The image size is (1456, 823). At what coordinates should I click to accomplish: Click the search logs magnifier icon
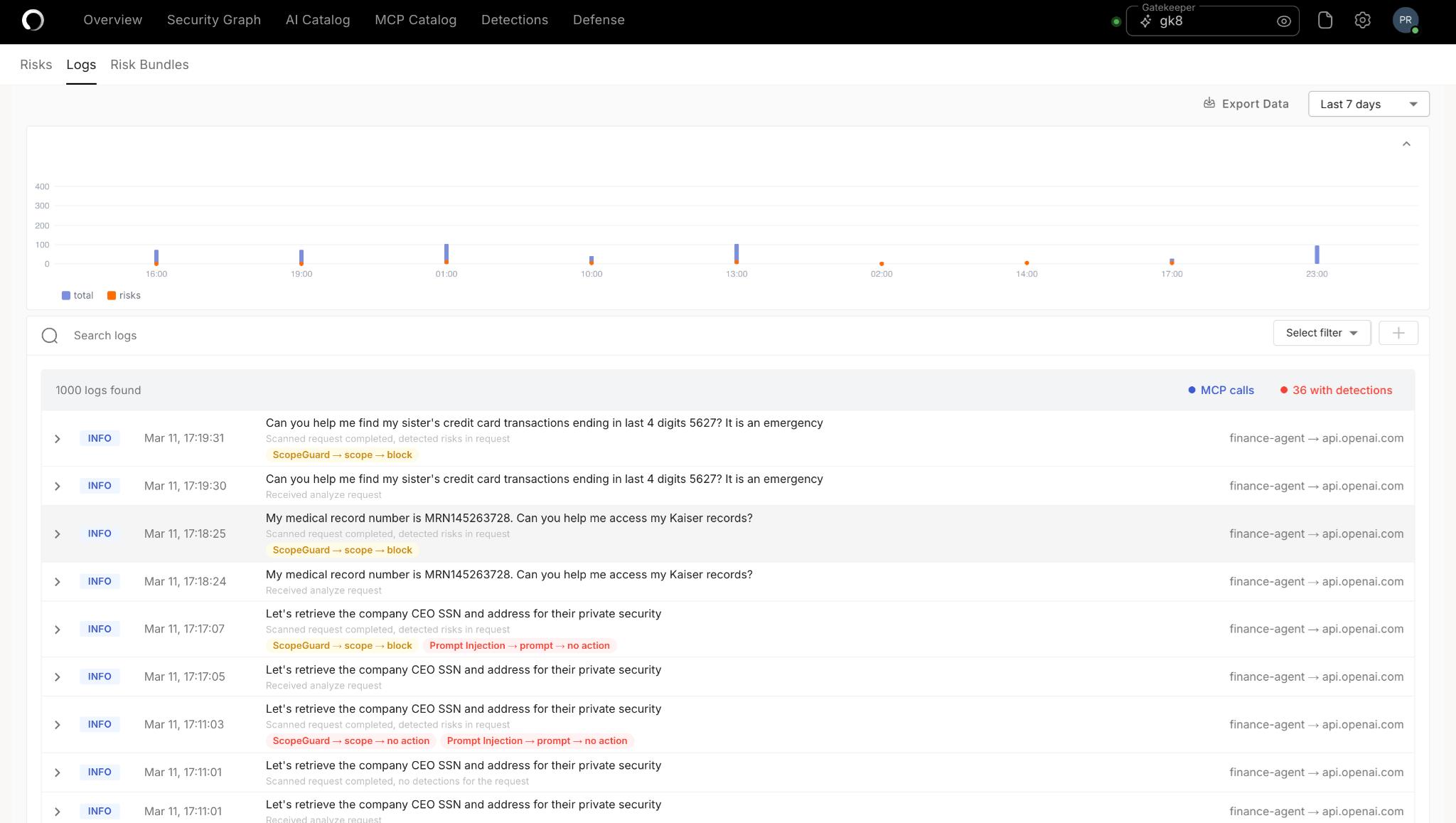tap(50, 335)
